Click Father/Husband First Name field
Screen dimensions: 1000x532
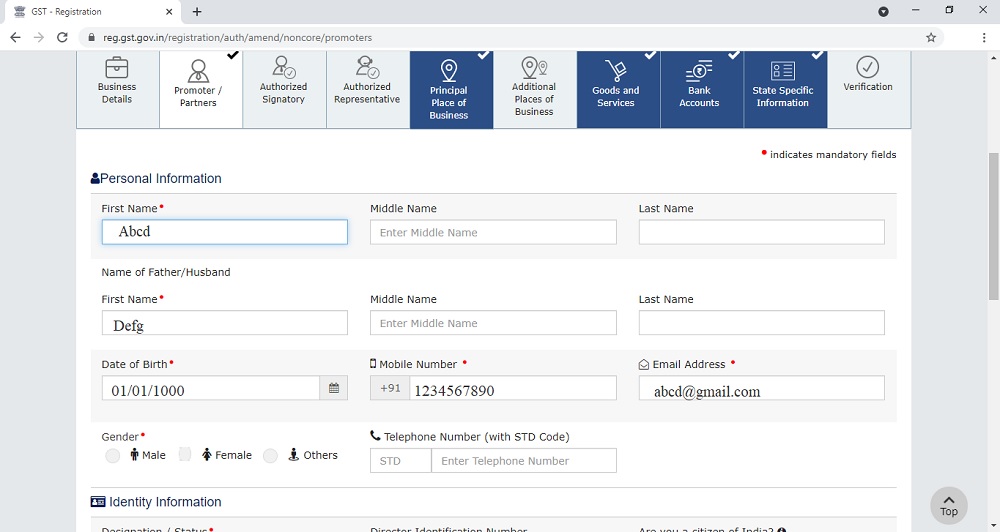(224, 323)
